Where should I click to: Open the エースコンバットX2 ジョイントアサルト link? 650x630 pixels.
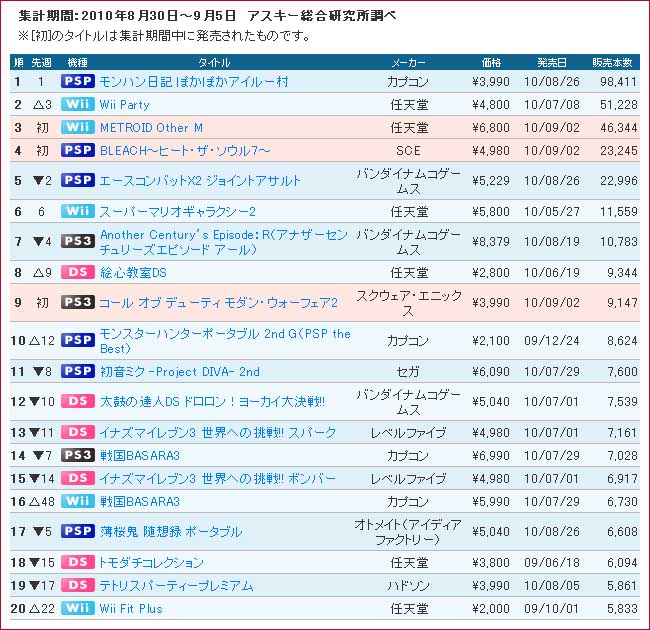point(200,181)
